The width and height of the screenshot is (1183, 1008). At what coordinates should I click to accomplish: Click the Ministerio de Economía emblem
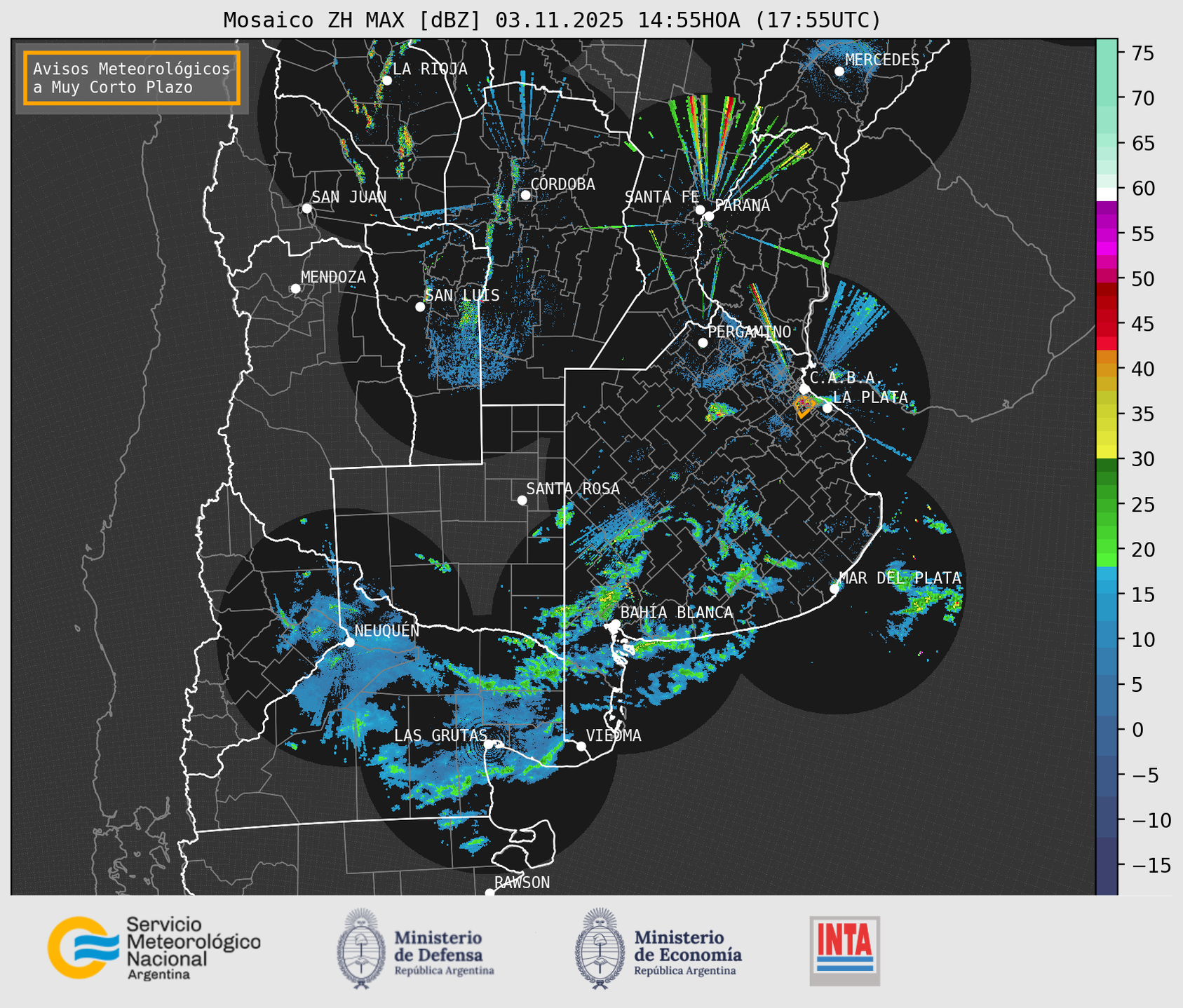point(599,948)
